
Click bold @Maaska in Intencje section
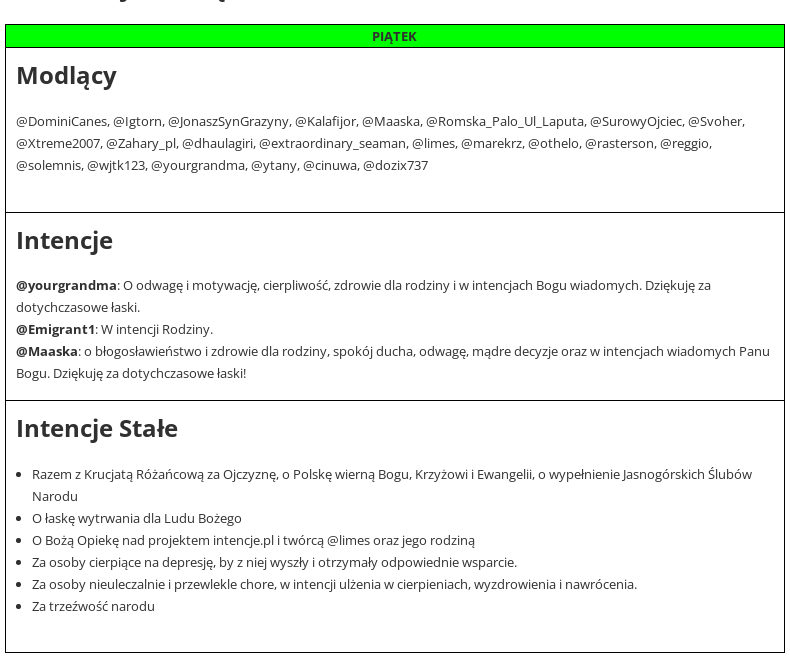(x=46, y=351)
